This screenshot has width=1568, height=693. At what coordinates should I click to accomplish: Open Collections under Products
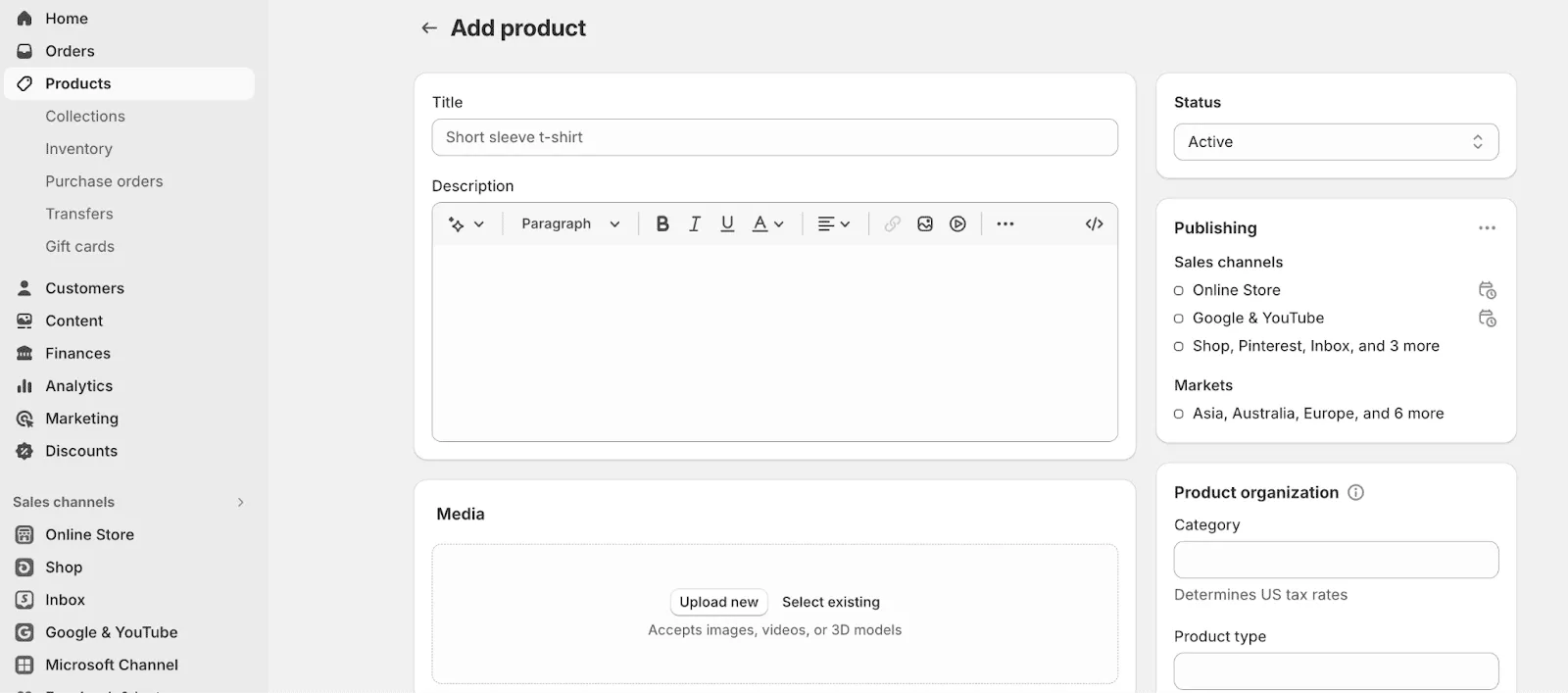[85, 117]
